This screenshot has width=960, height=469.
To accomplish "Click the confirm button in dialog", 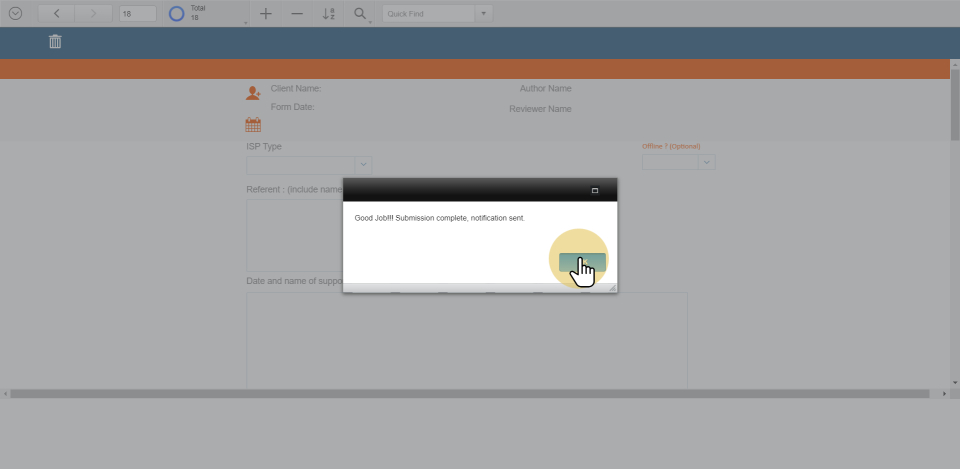I will [x=582, y=261].
